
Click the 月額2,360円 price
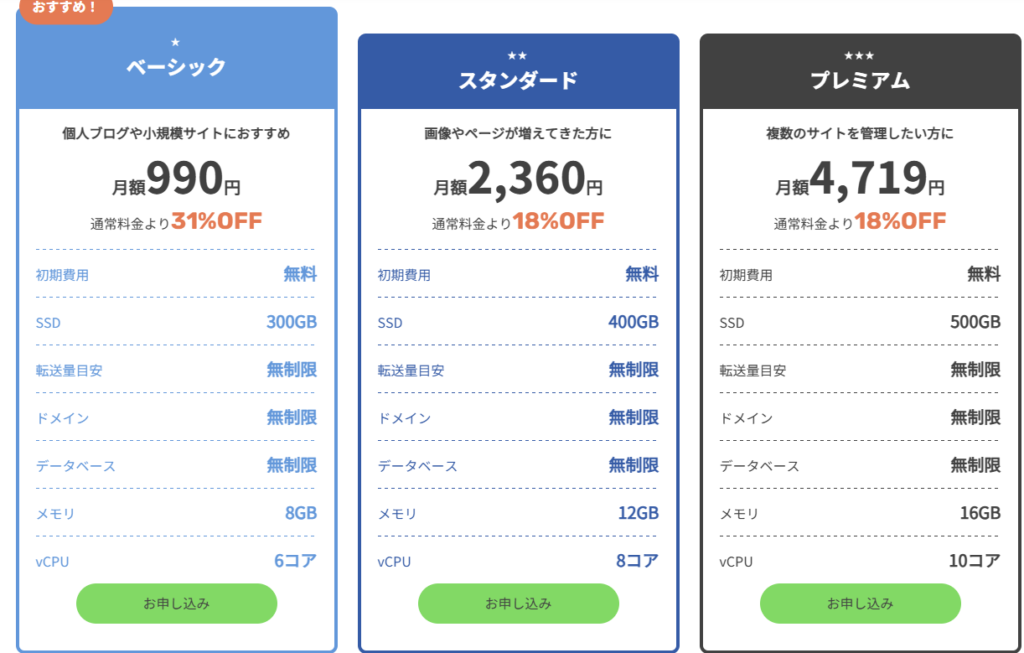(518, 180)
